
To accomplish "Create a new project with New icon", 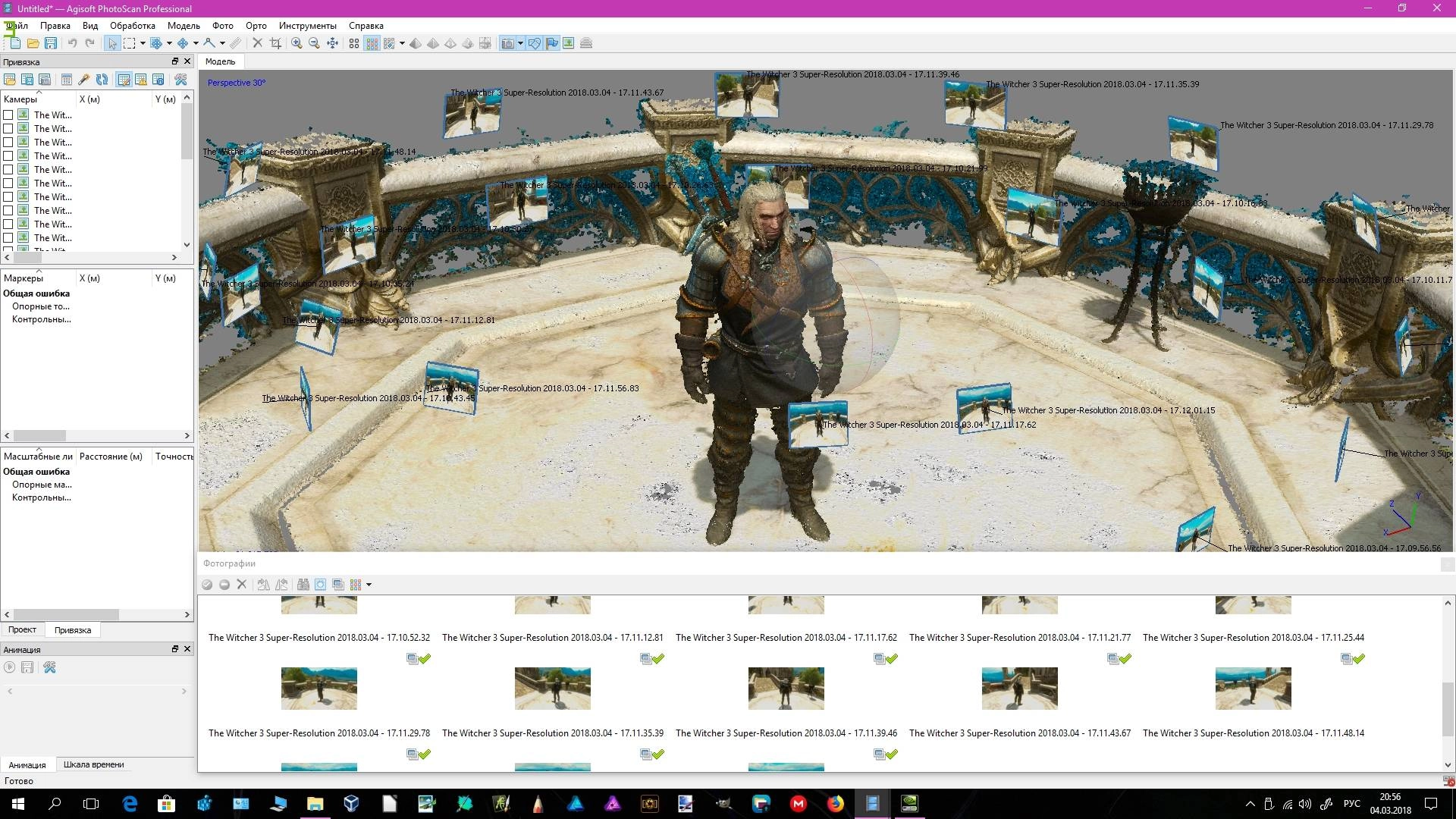I will [x=15, y=43].
